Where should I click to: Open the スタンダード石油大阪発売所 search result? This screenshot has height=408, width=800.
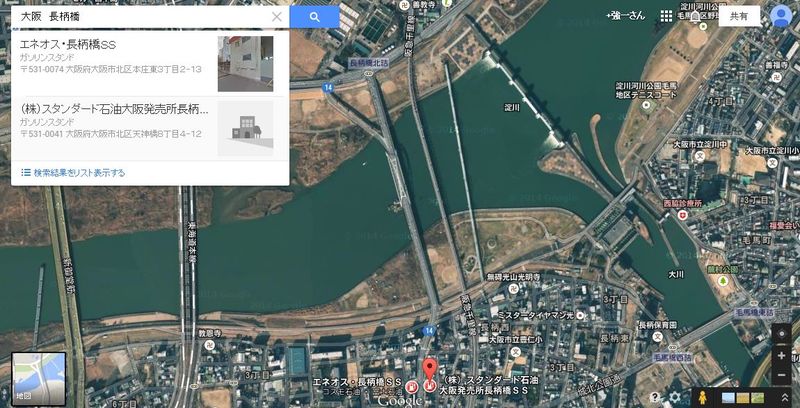[150, 128]
